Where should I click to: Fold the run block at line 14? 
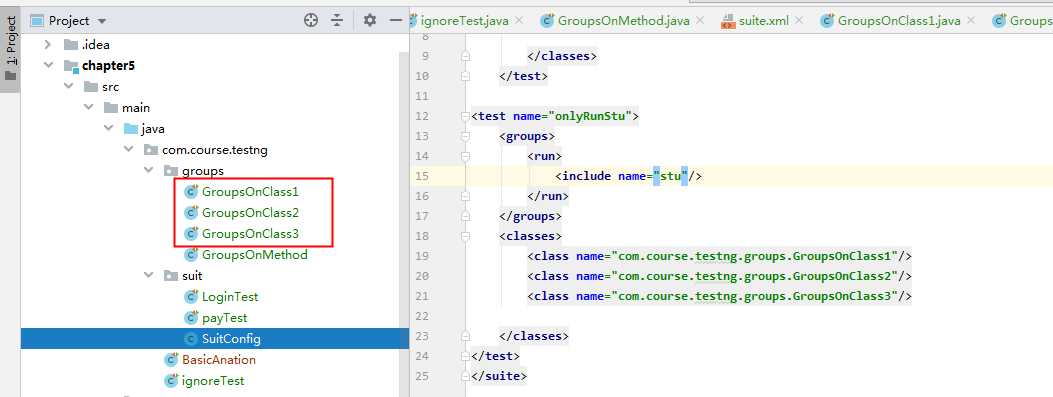click(x=465, y=157)
